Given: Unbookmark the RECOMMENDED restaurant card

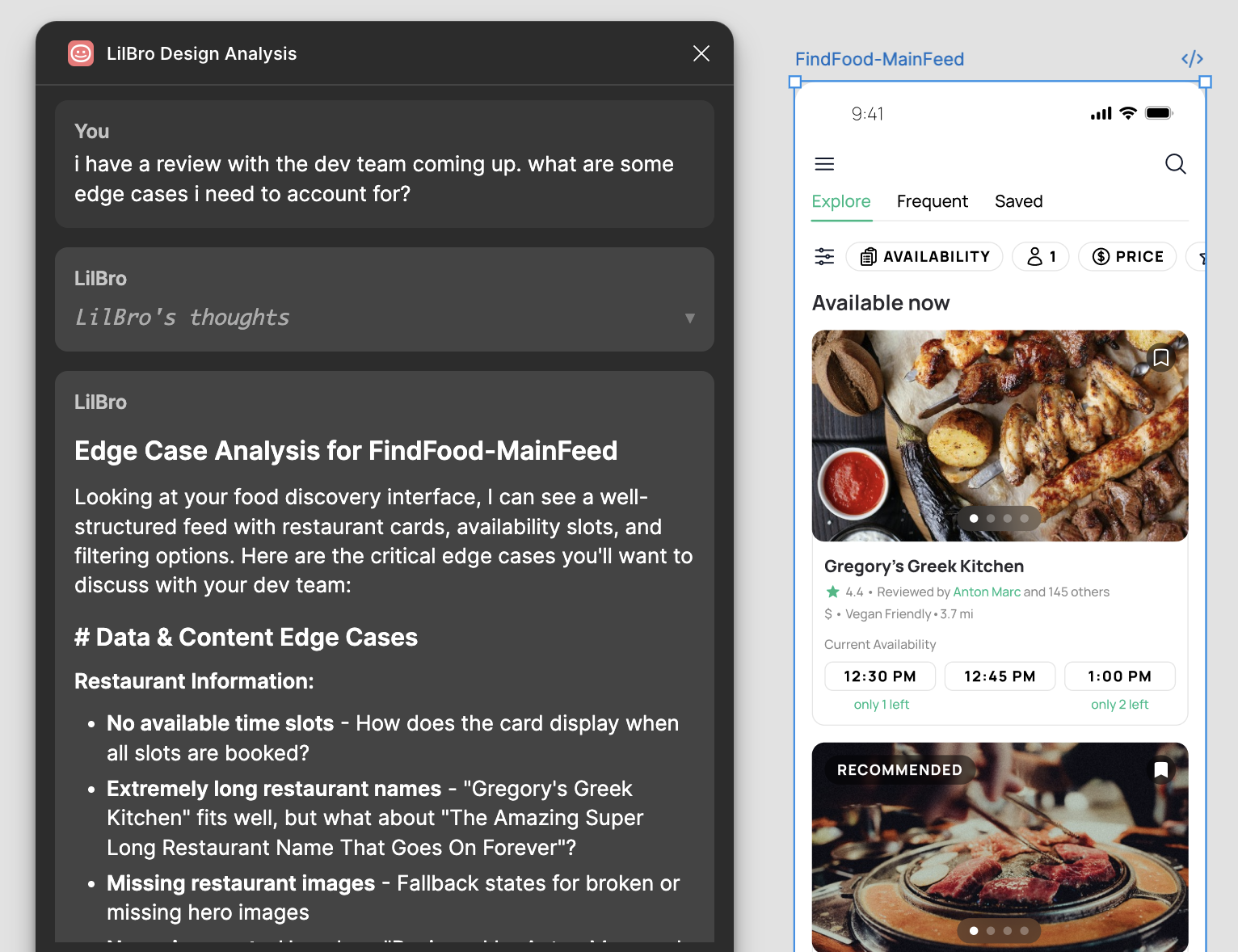Looking at the screenshot, I should pos(1161,769).
